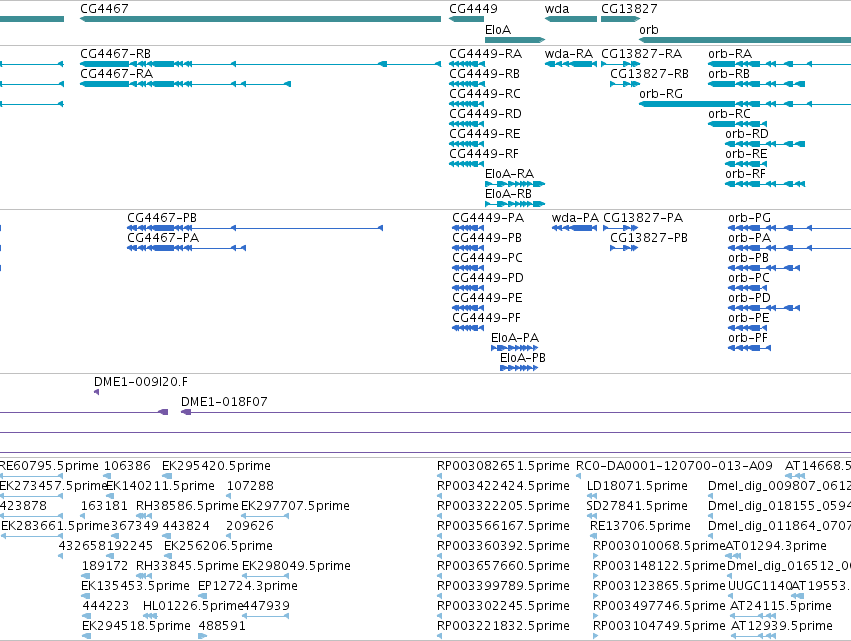The width and height of the screenshot is (851, 641).
Task: Click the CG4467-RA transcript label
Action: [117, 74]
